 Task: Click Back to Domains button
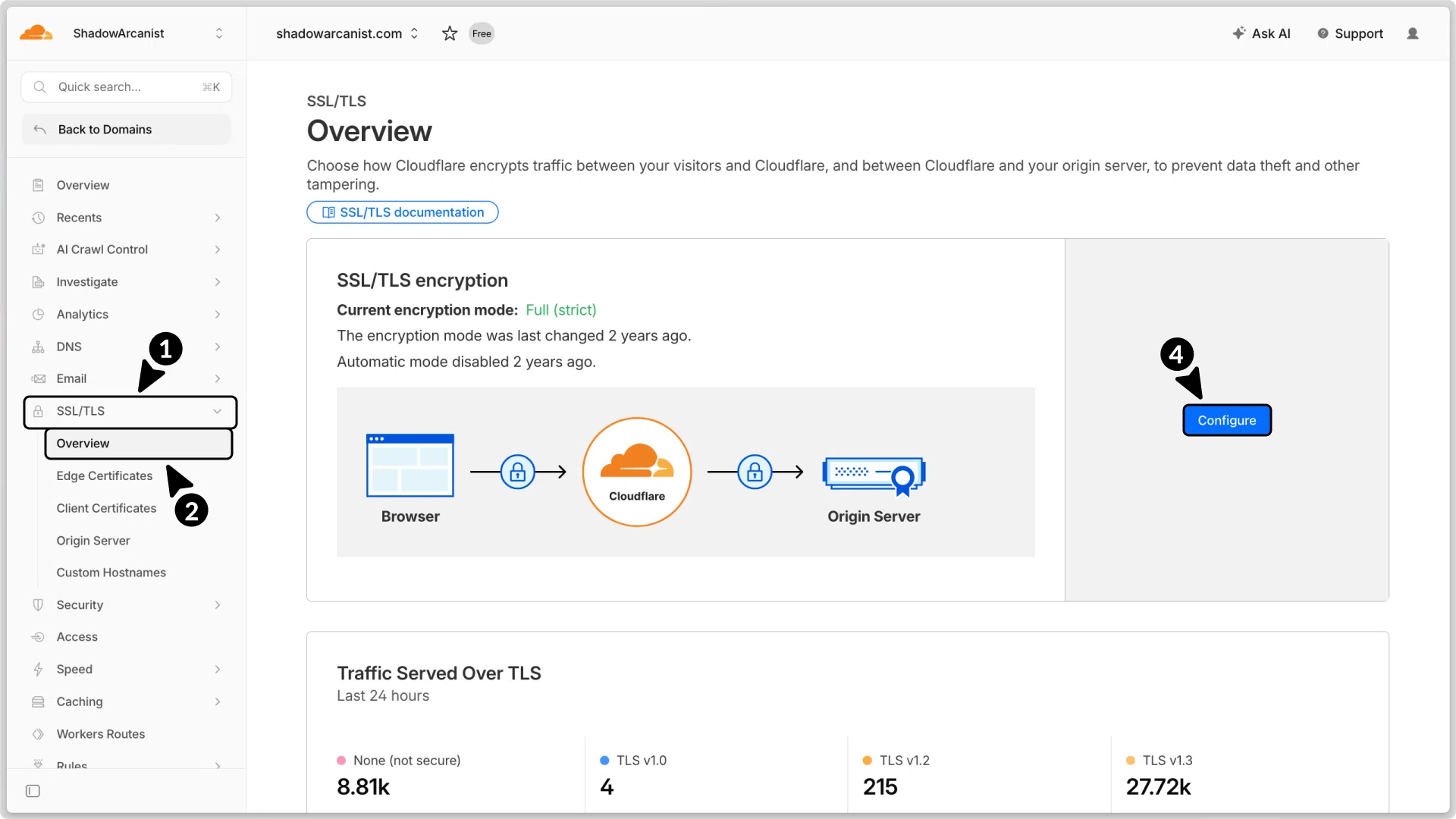[x=127, y=130]
